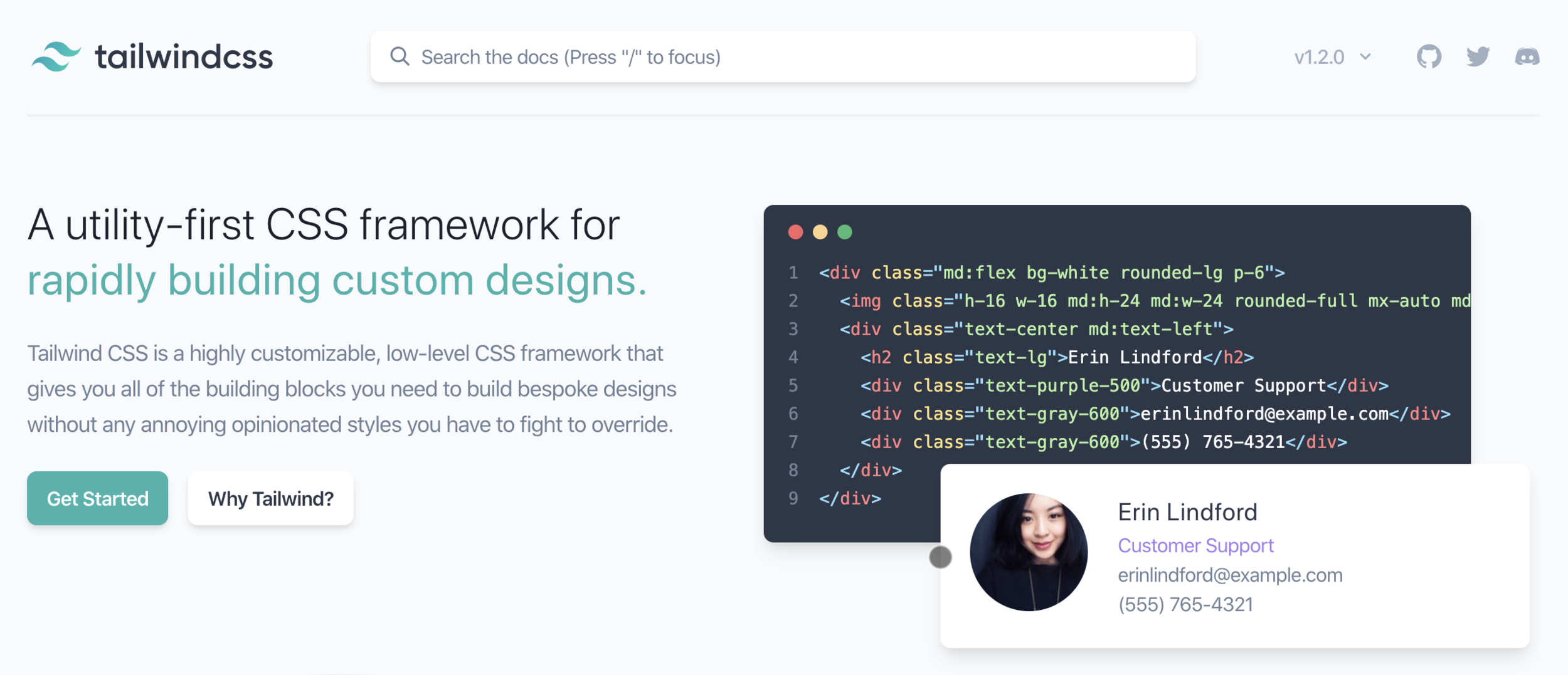Click the Erin Lindford name on card
The height and width of the screenshot is (675, 1568).
coord(1187,512)
